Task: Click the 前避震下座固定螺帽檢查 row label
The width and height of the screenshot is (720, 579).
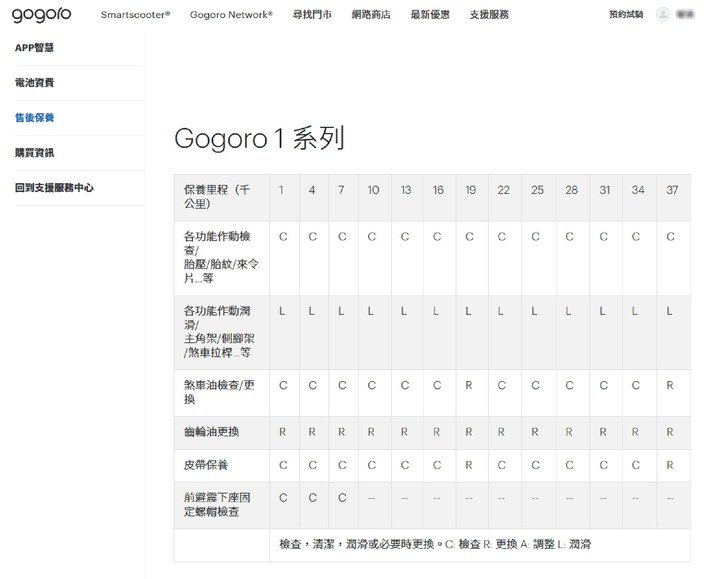Action: (218, 505)
